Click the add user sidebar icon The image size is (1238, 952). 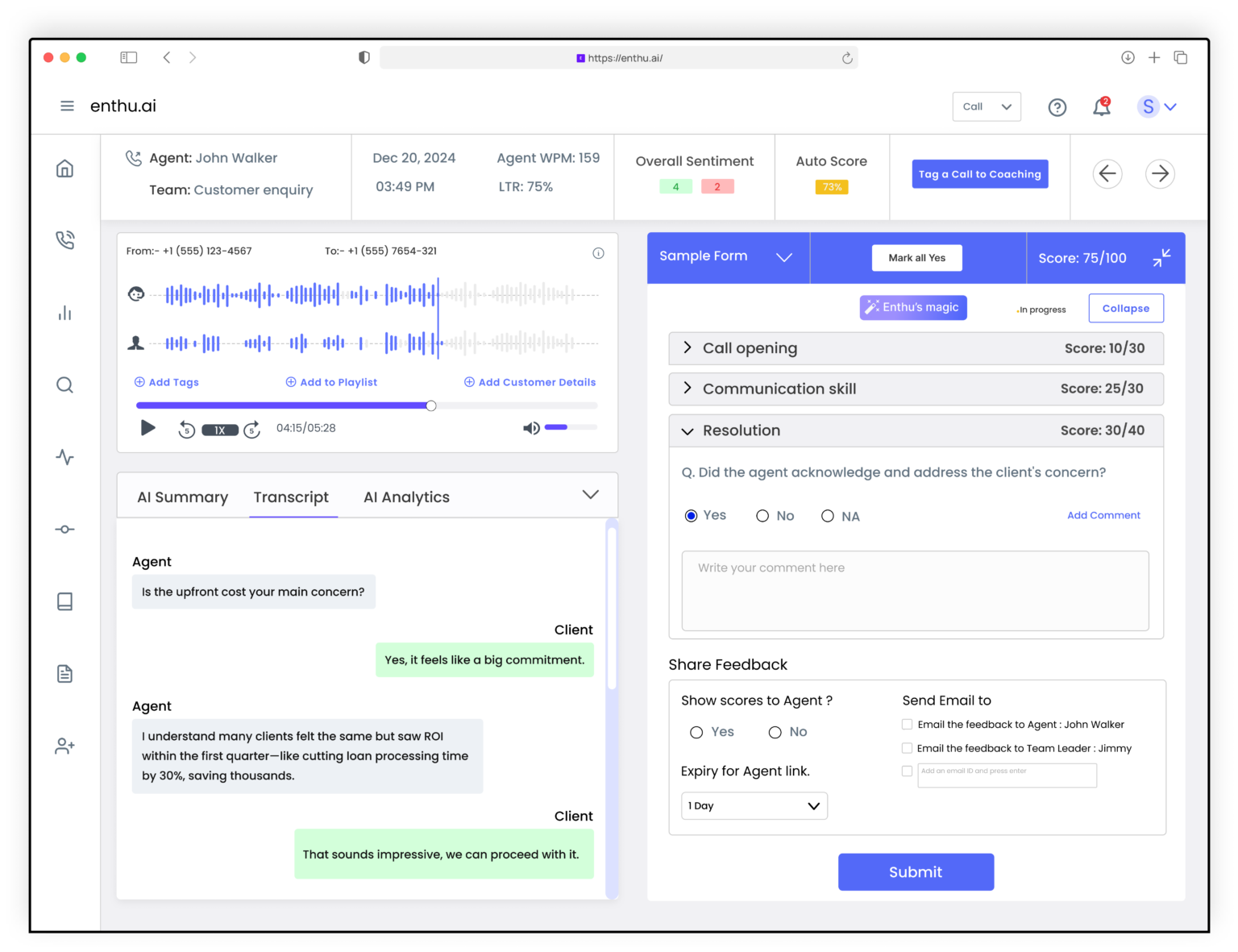click(x=64, y=746)
